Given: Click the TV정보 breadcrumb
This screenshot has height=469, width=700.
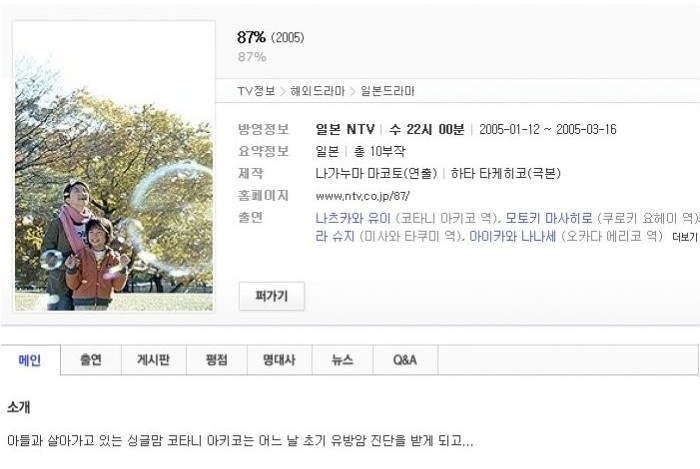Looking at the screenshot, I should [x=256, y=91].
